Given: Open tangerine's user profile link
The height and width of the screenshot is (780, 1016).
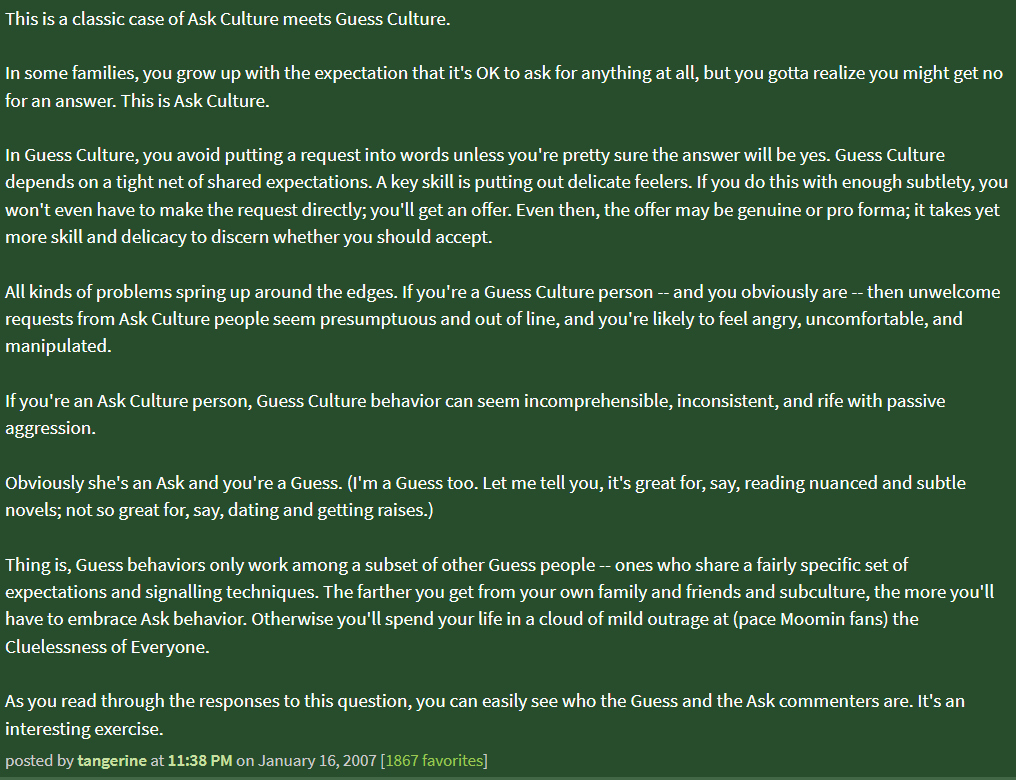Looking at the screenshot, I should click(113, 761).
